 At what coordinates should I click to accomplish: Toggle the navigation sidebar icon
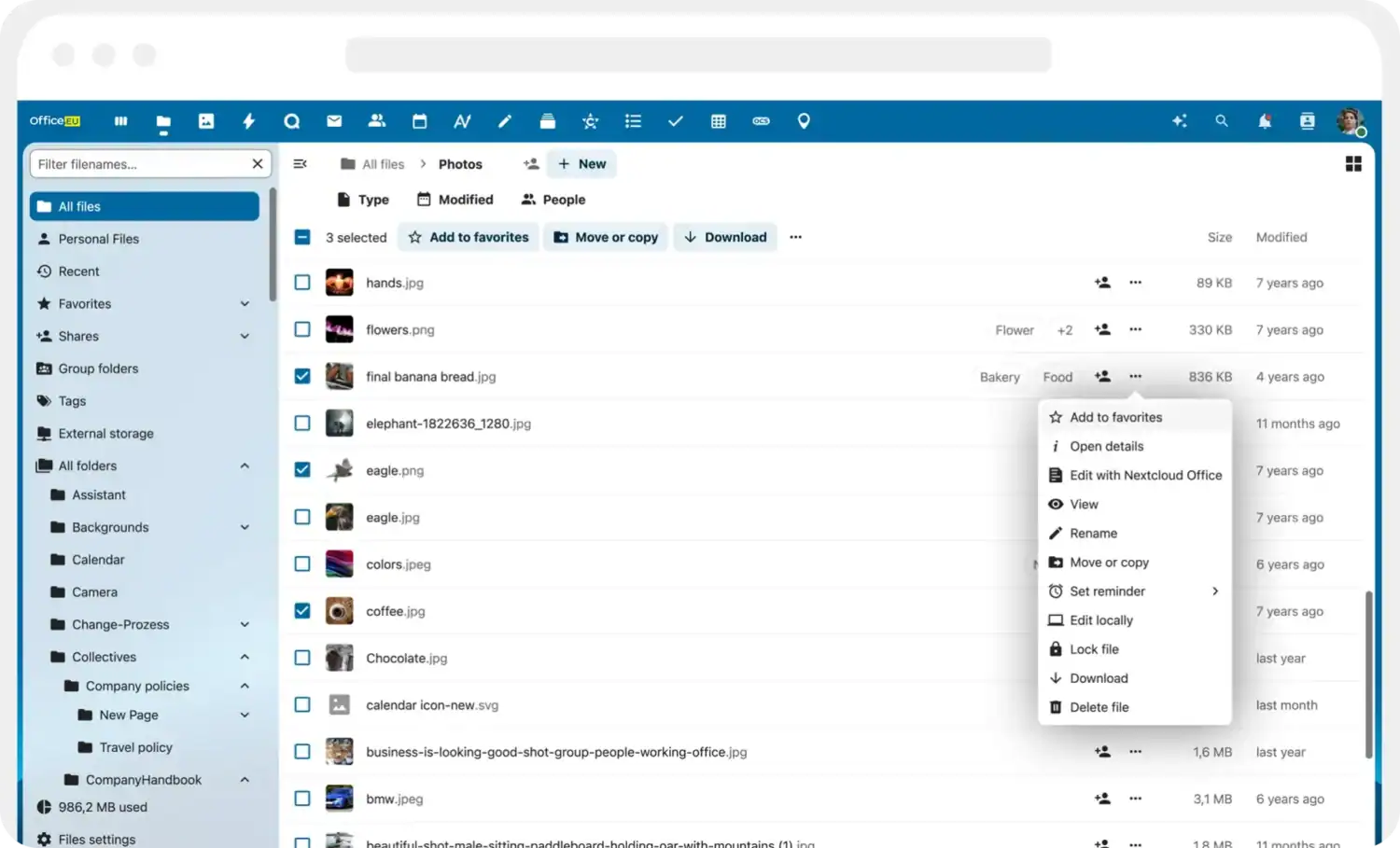point(301,164)
